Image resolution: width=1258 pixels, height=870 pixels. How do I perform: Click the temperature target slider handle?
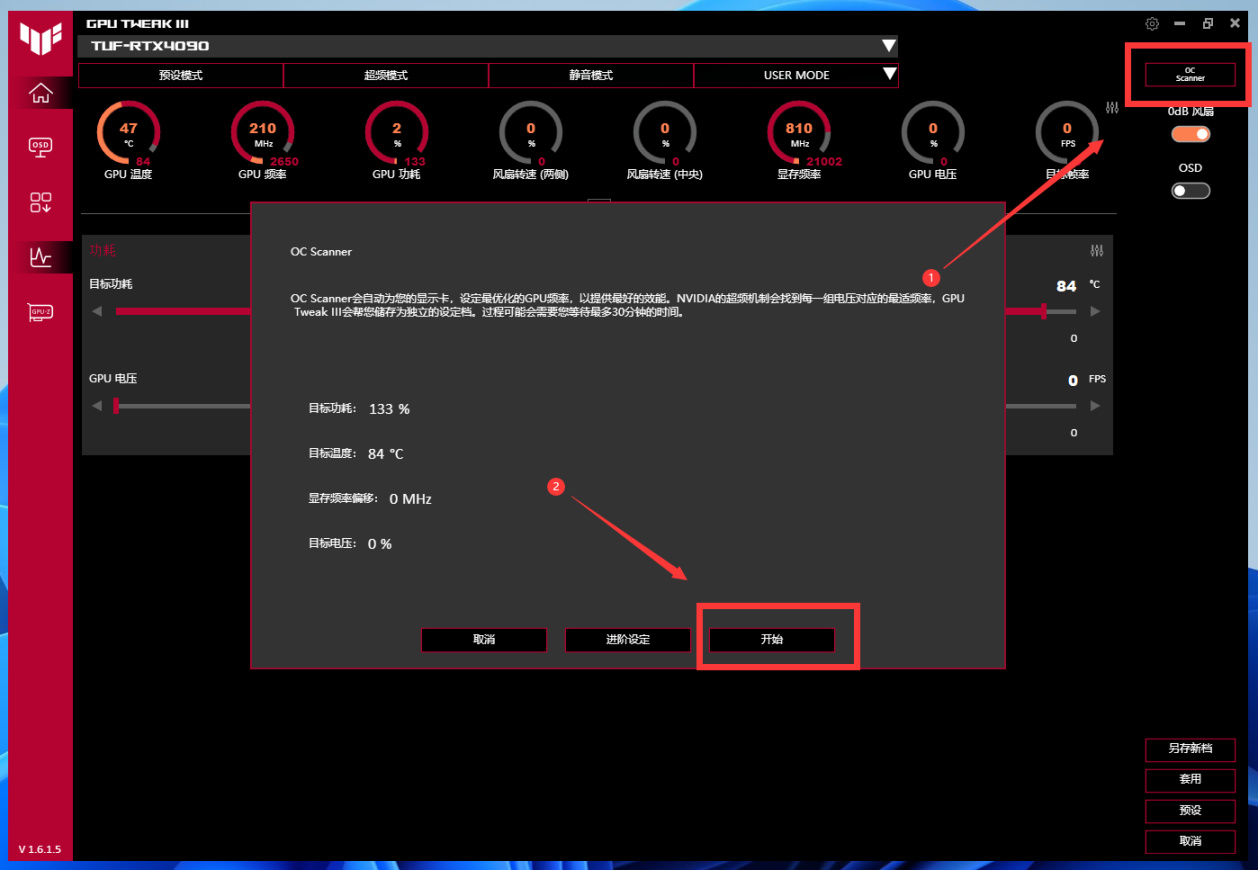1044,311
